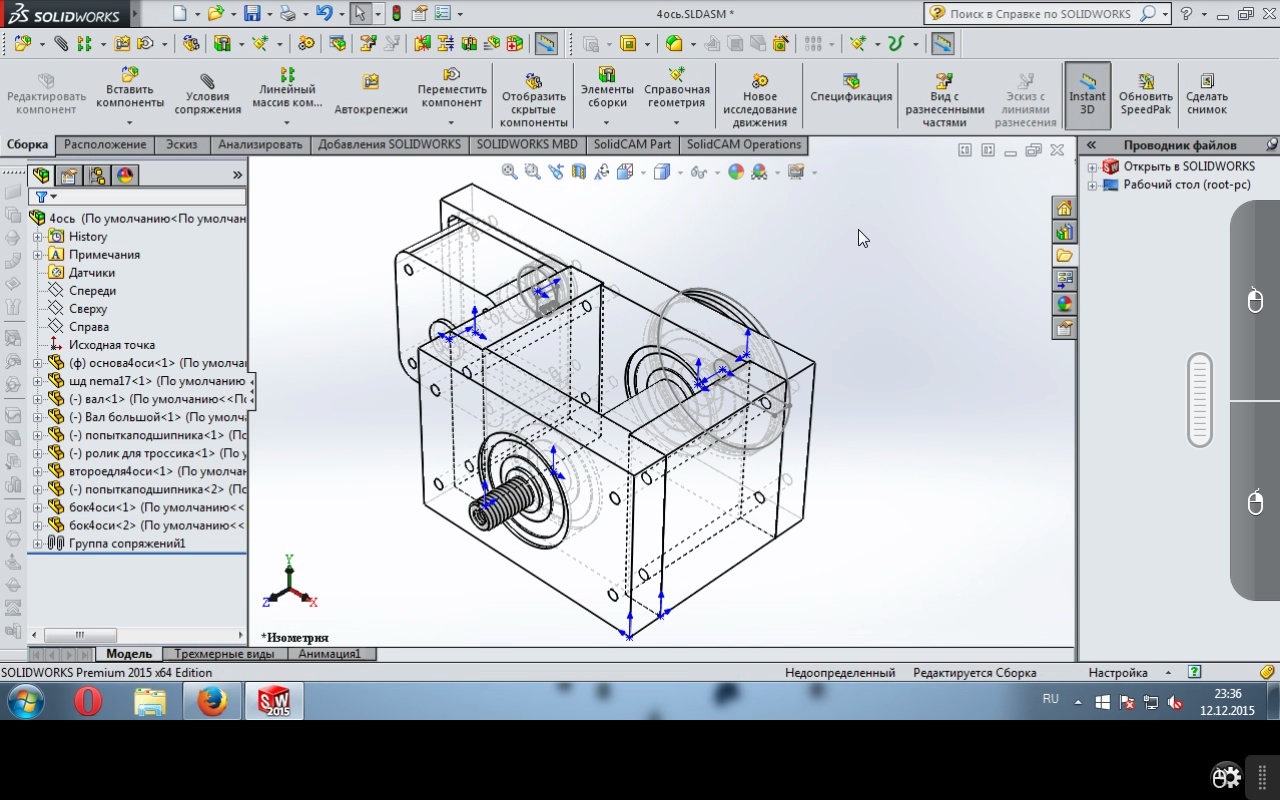Click Вид с разнесенными частями tool

click(x=945, y=100)
